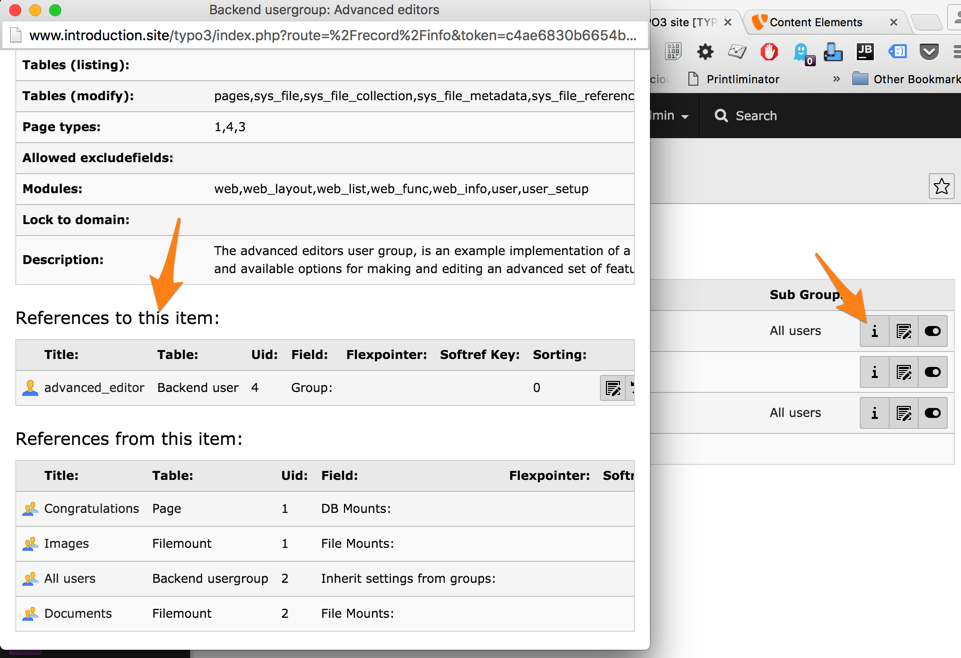The image size is (961, 658).
Task: Click the Congratulations title text
Action: pyautogui.click(x=92, y=509)
